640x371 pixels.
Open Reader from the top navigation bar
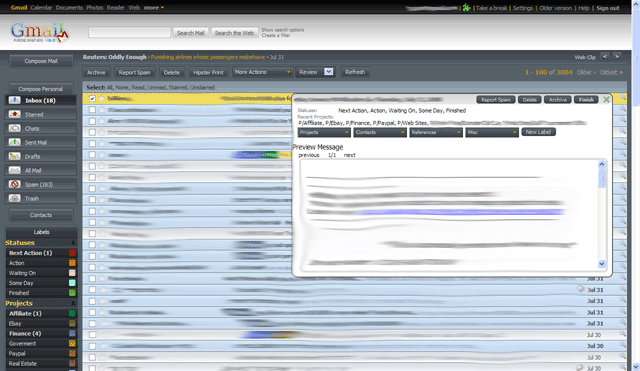coord(116,7)
